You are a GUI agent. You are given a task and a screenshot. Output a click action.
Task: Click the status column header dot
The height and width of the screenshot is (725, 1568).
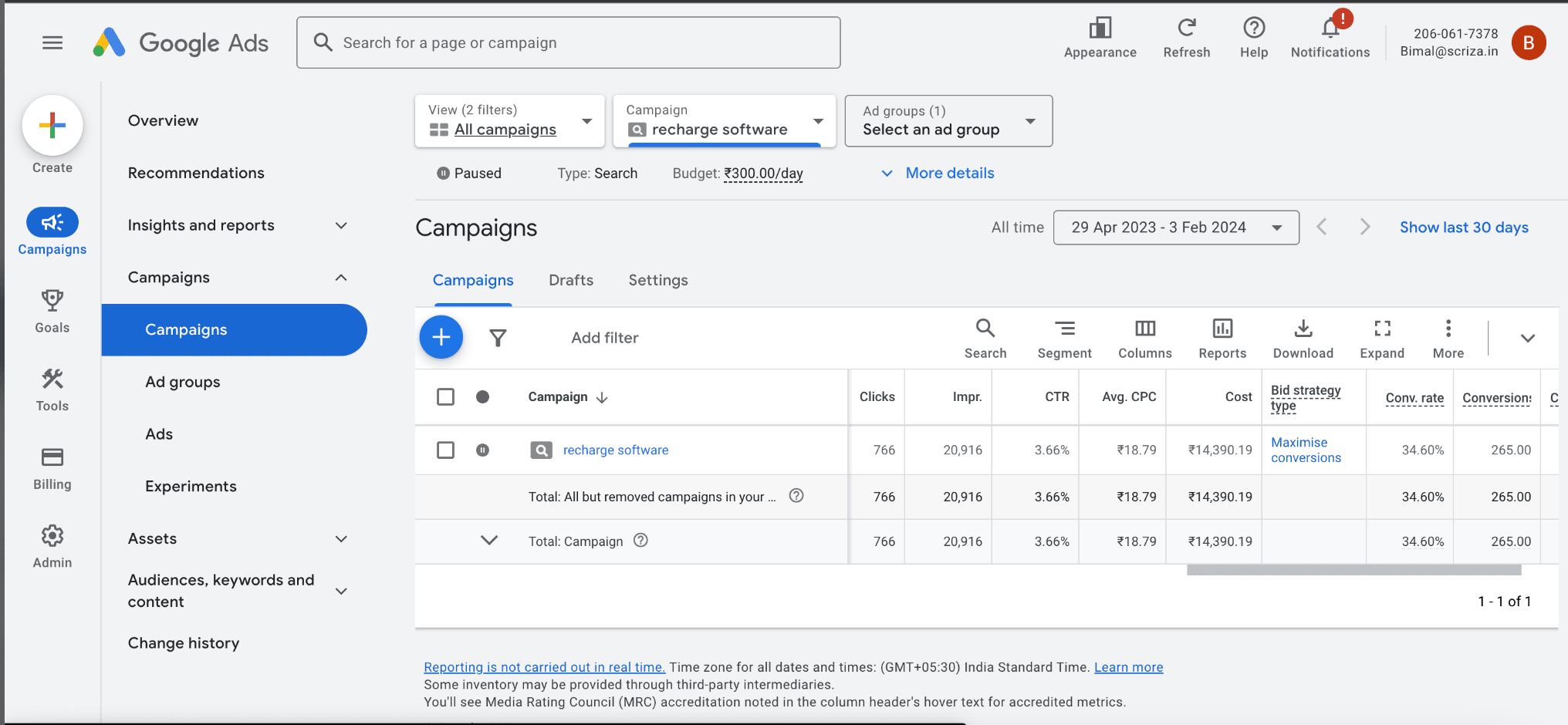point(482,396)
